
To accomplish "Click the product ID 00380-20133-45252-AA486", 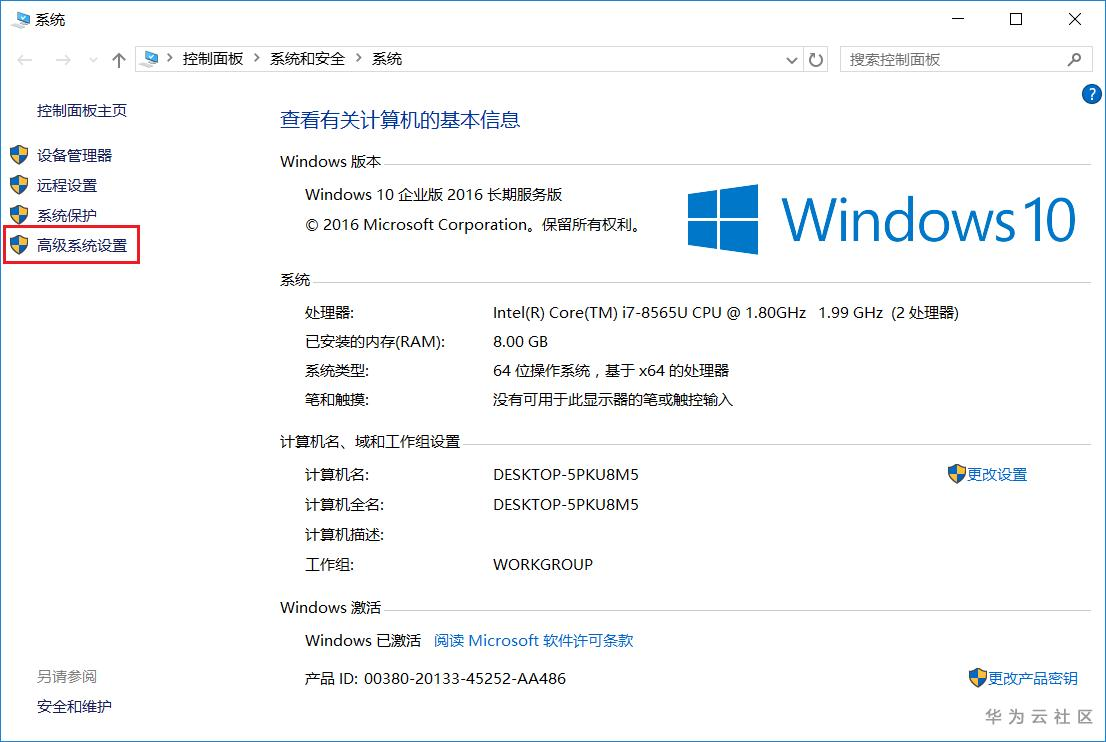I will click(x=465, y=679).
